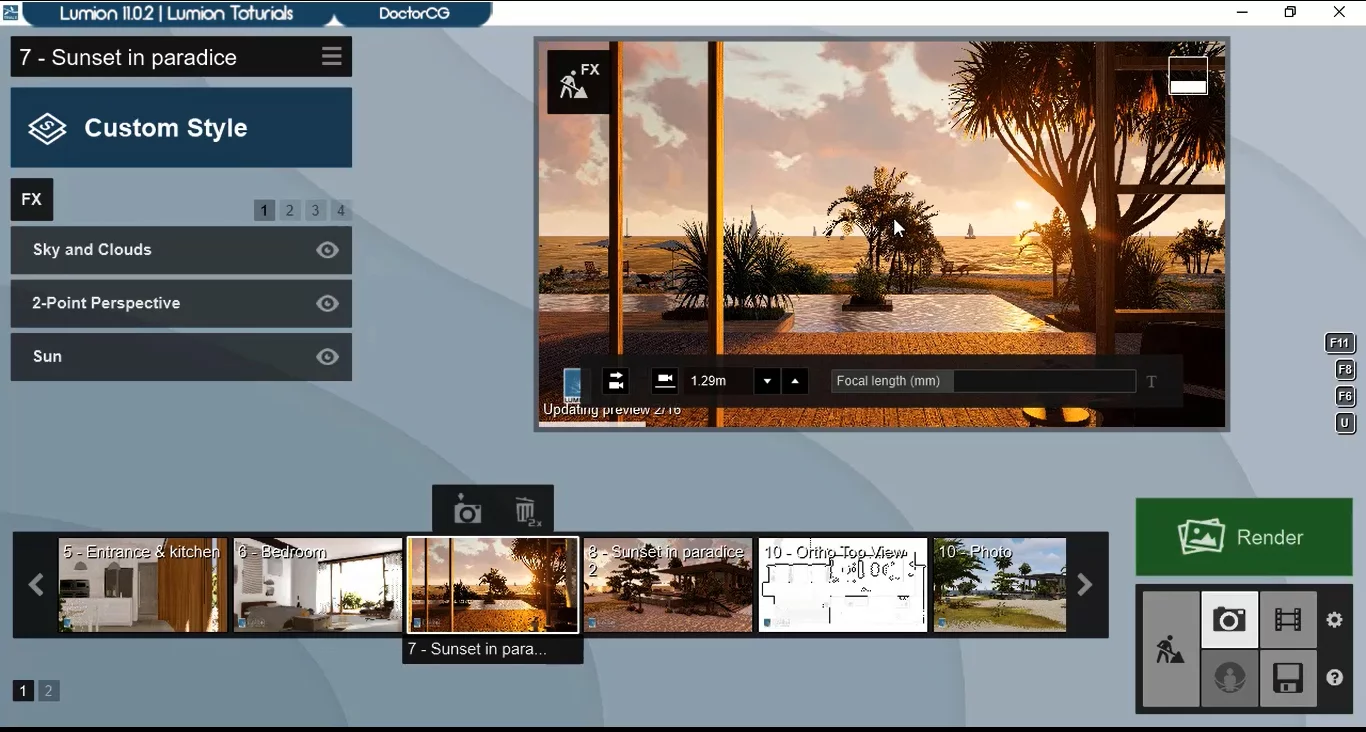Screen dimensions: 1366x732
Task: Select photo set page 2
Action: click(x=48, y=690)
